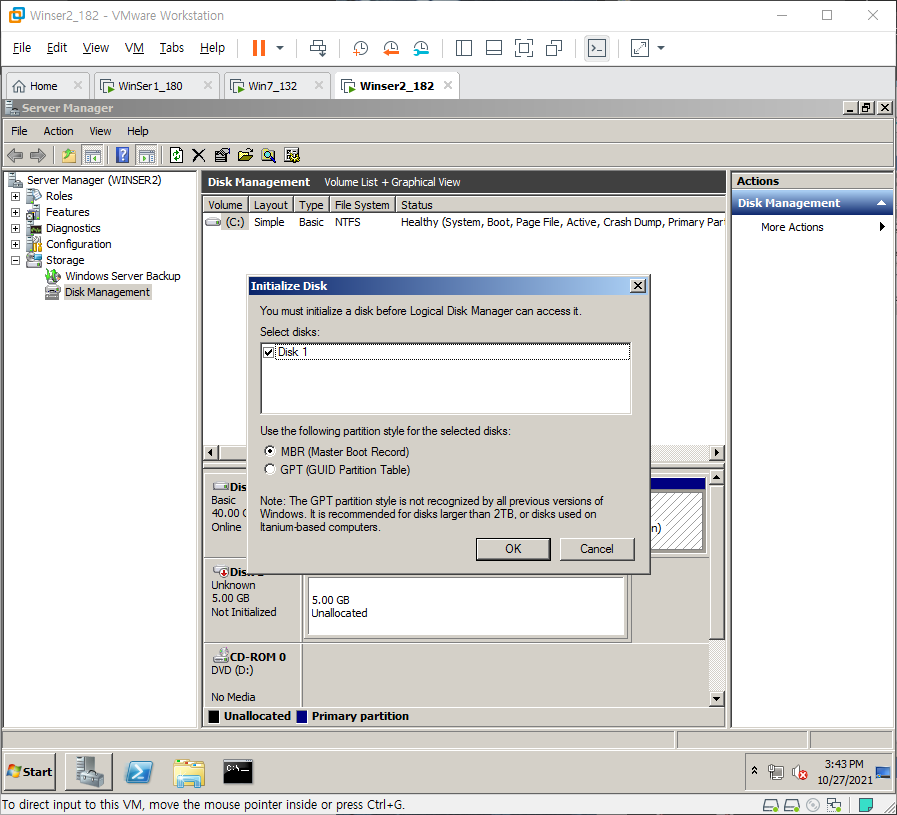The image size is (897, 815).
Task: Click the network tray icon
Action: (x=776, y=772)
